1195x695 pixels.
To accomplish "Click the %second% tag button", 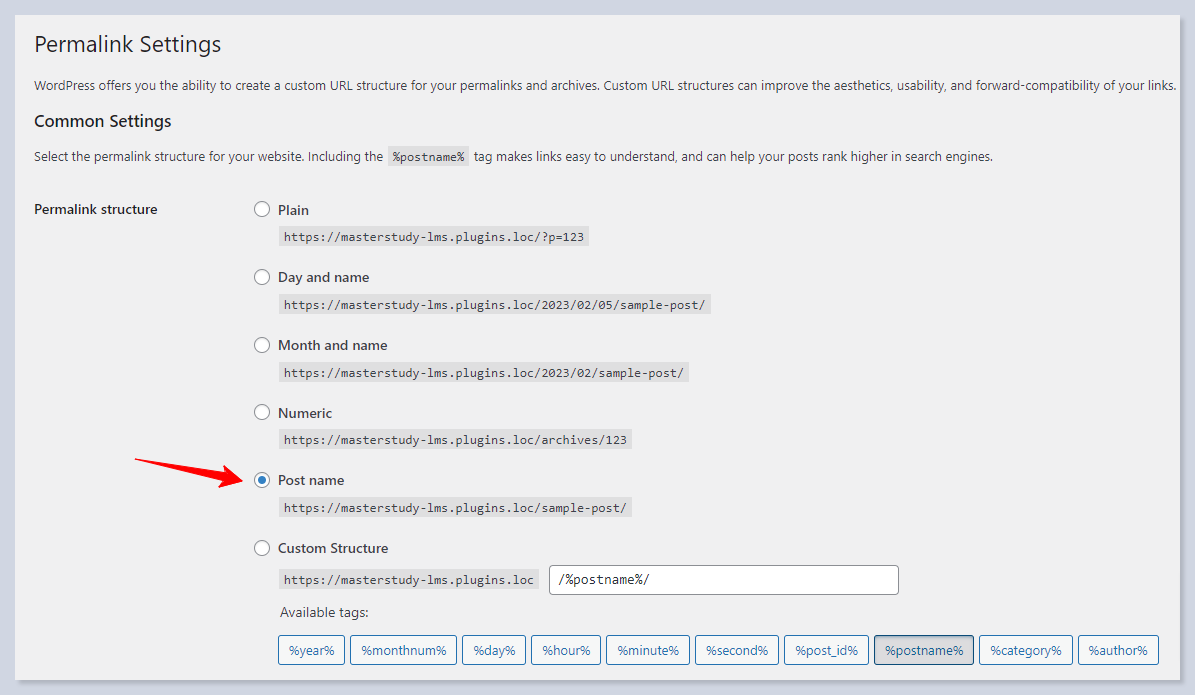I will coord(736,650).
